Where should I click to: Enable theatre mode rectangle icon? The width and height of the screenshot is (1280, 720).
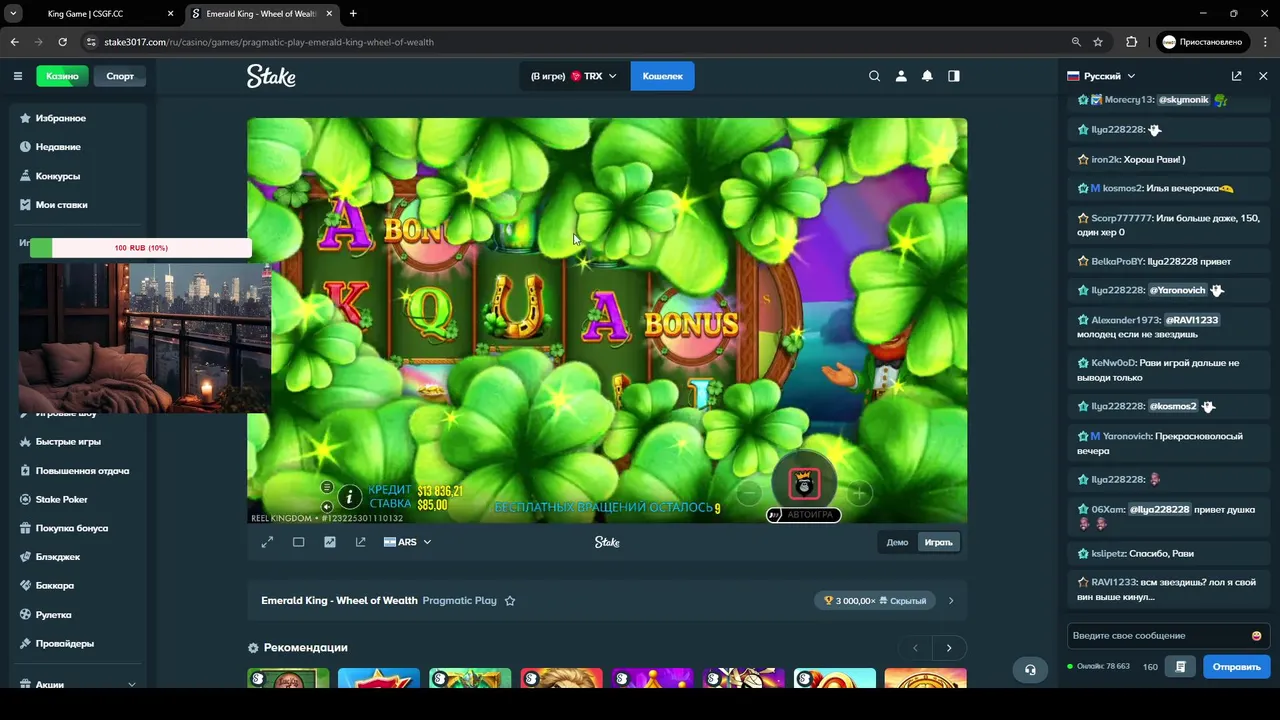point(298,542)
